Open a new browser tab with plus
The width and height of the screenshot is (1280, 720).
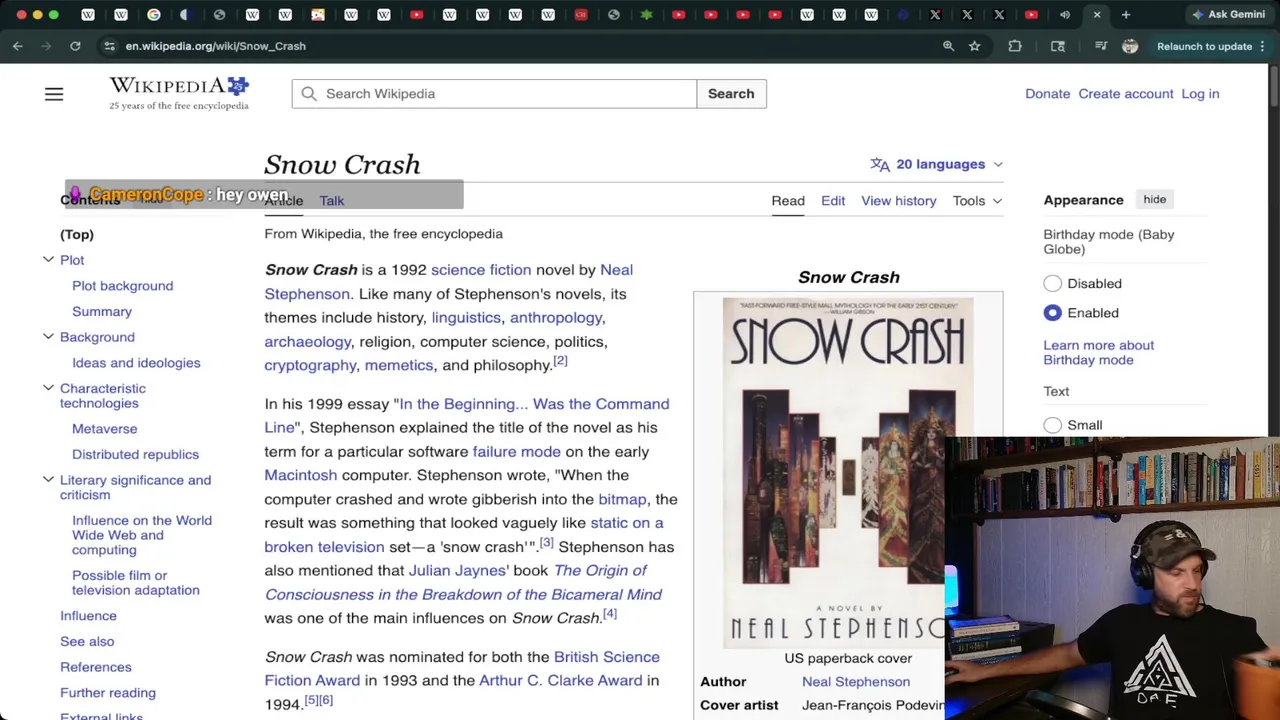(1126, 15)
